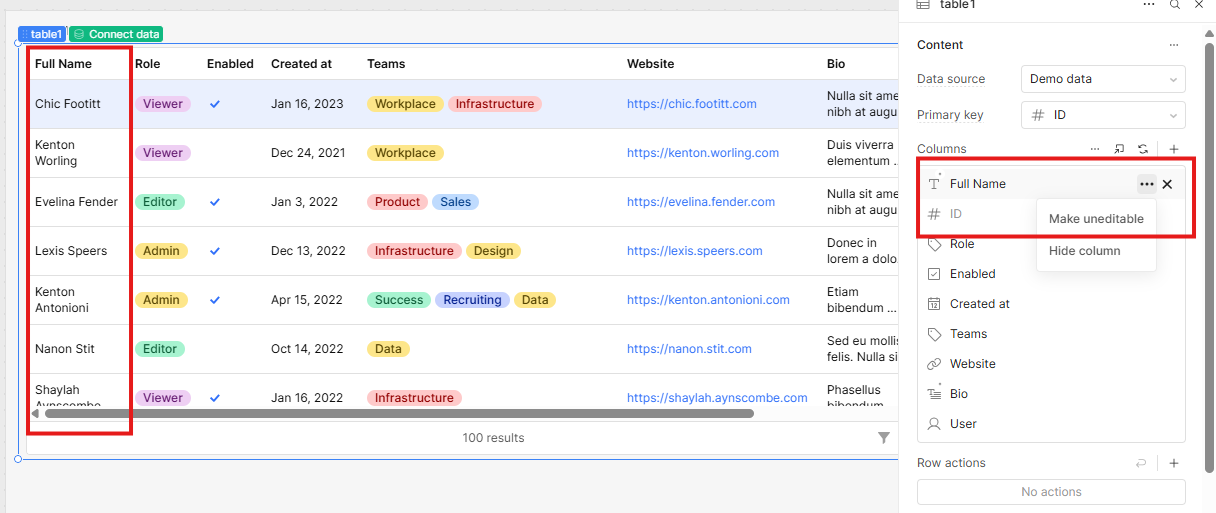Image resolution: width=1216 pixels, height=513 pixels.
Task: Click the Columns generate from source icon
Action: click(1119, 149)
